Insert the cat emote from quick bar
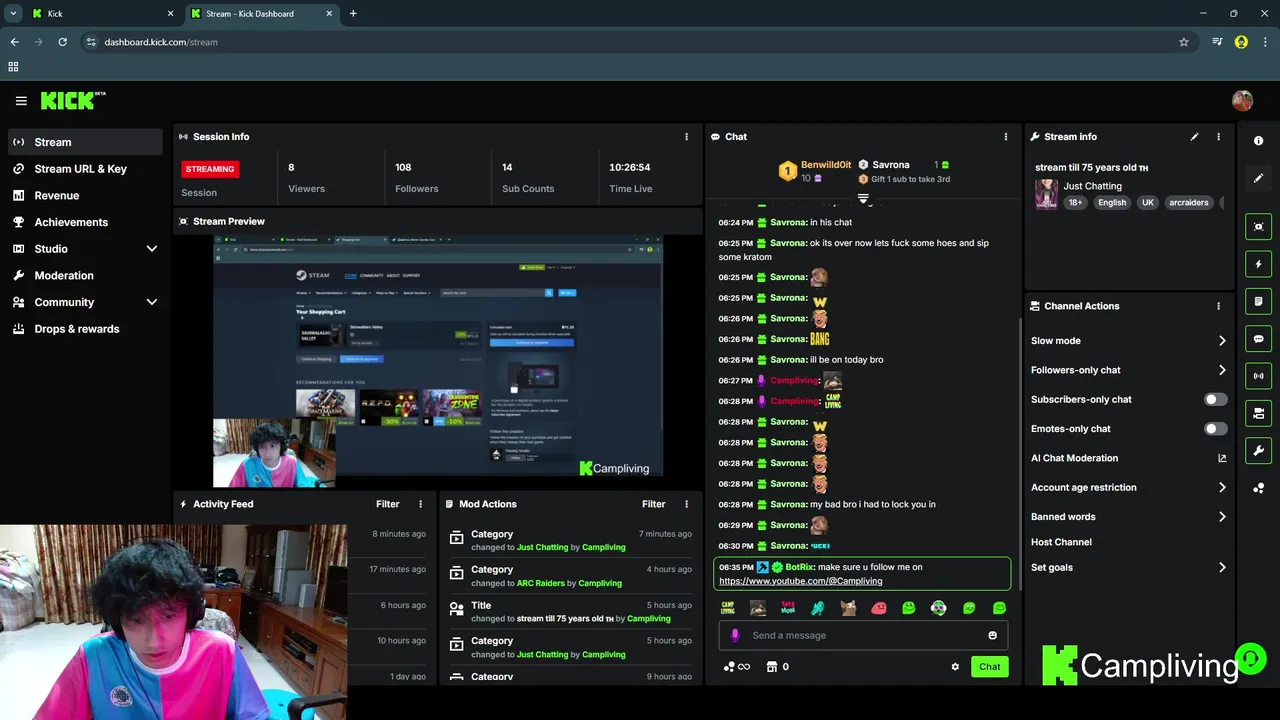 click(848, 608)
